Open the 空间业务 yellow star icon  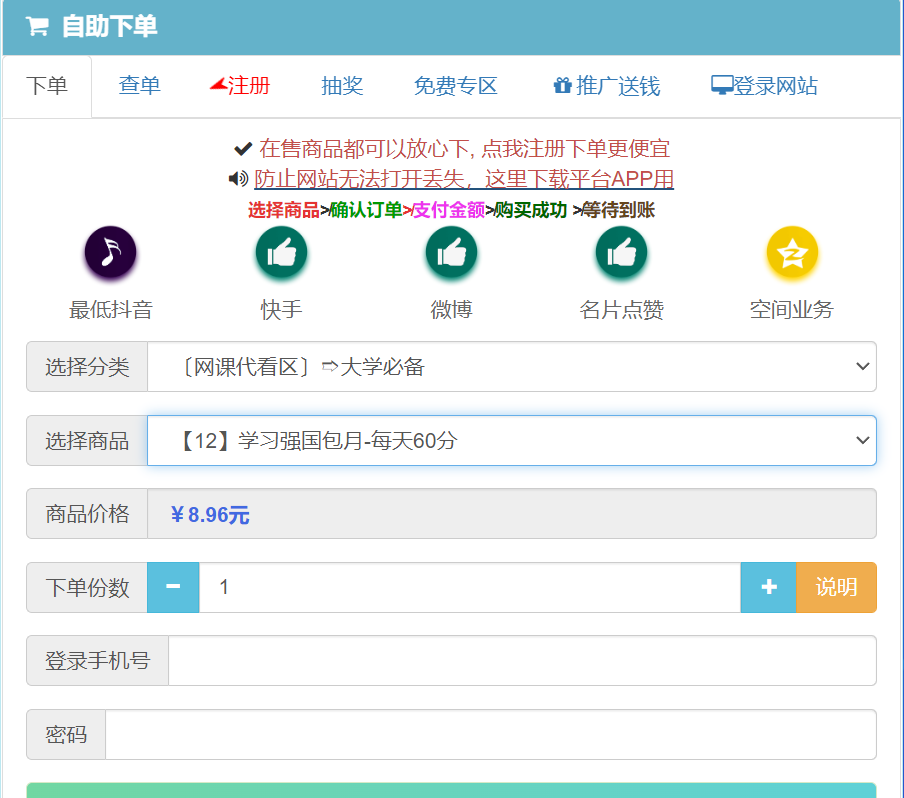click(x=792, y=252)
